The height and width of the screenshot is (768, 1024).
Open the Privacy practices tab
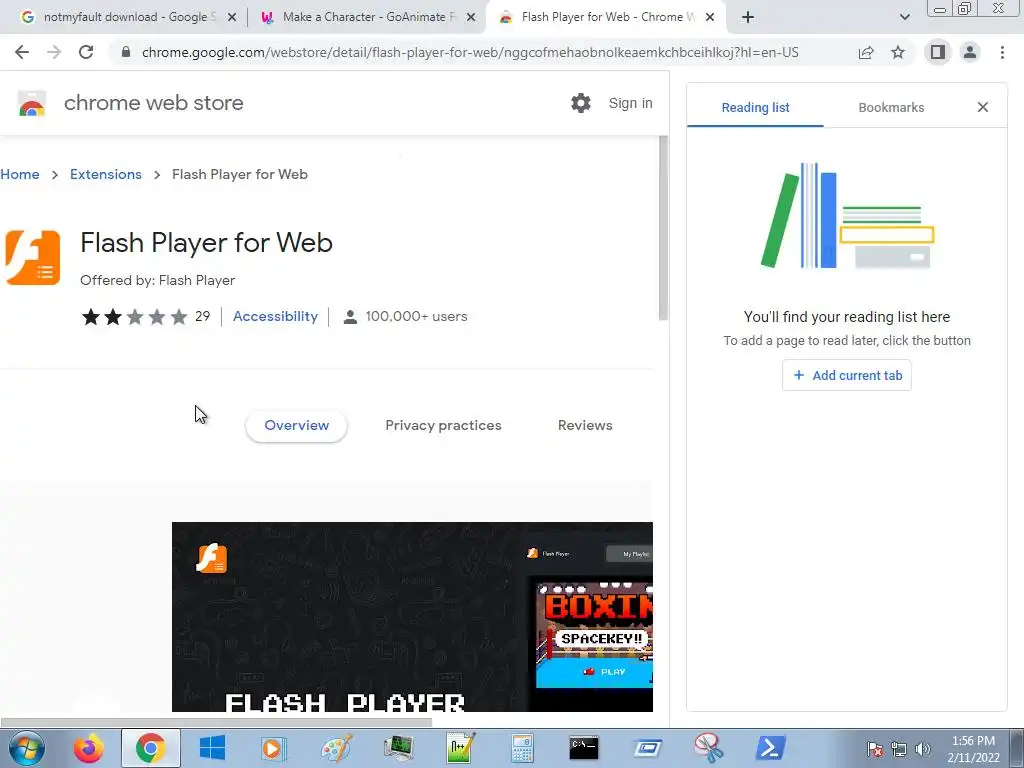tap(443, 426)
